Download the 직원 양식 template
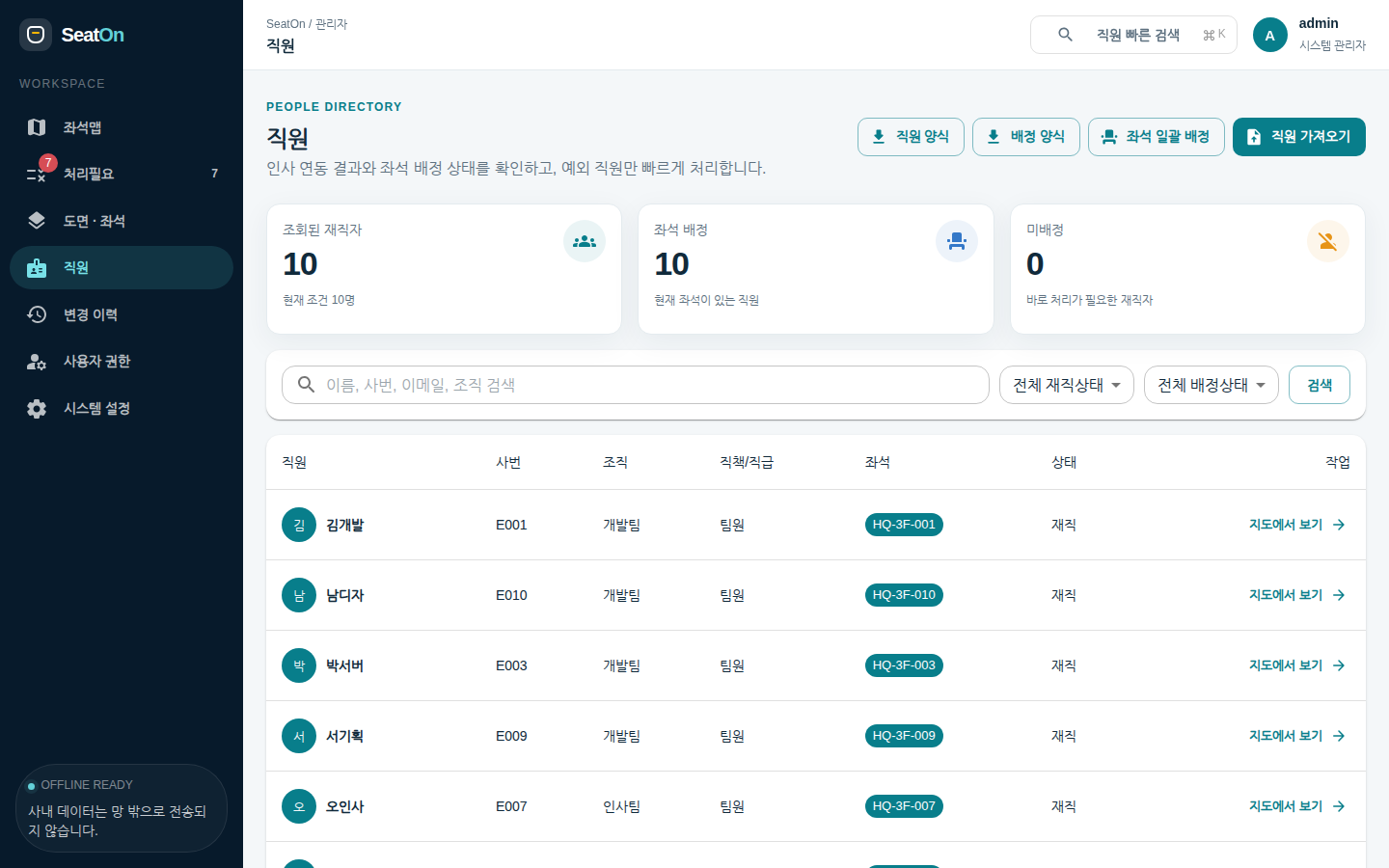Screen dimensions: 1389x868 click(x=911, y=137)
